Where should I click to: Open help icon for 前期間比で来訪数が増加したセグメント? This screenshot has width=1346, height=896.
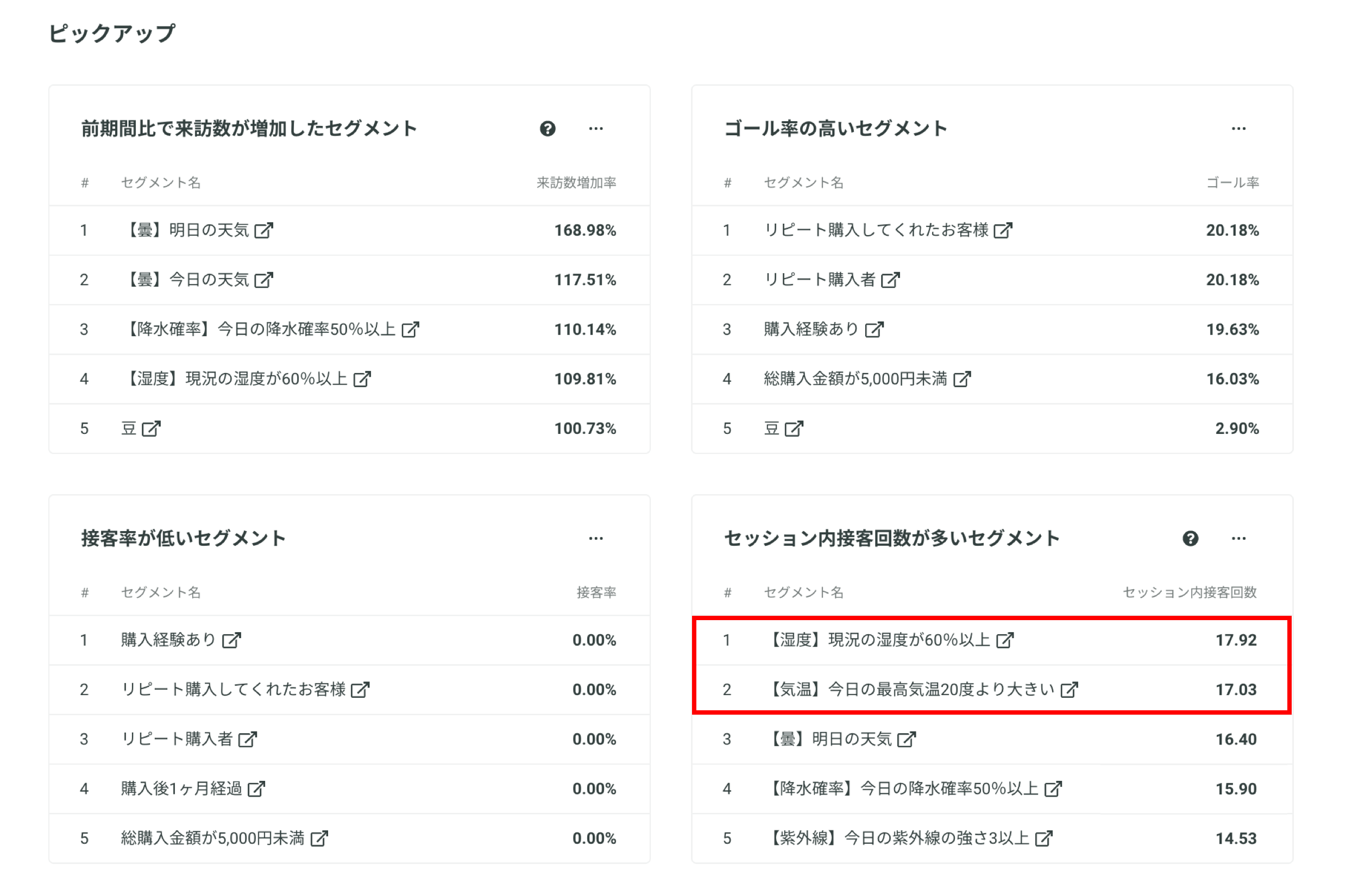[x=548, y=129]
